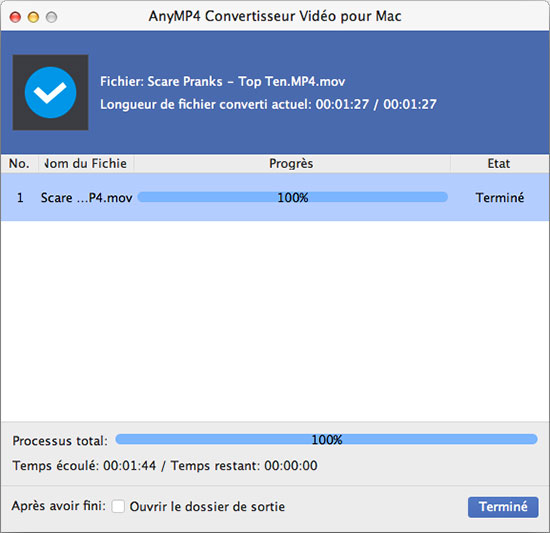Click the Processus total progress bar
Screen dimensions: 550x533
click(x=326, y=439)
